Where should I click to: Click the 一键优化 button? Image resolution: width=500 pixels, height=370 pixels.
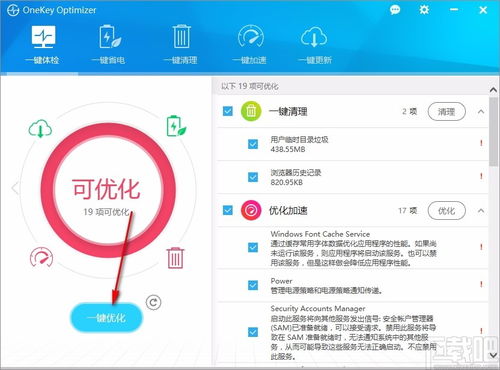click(106, 318)
